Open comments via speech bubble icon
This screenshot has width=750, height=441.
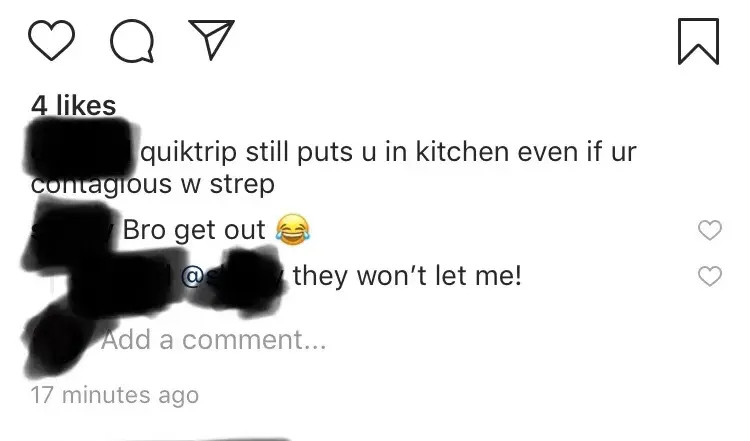[x=132, y=41]
